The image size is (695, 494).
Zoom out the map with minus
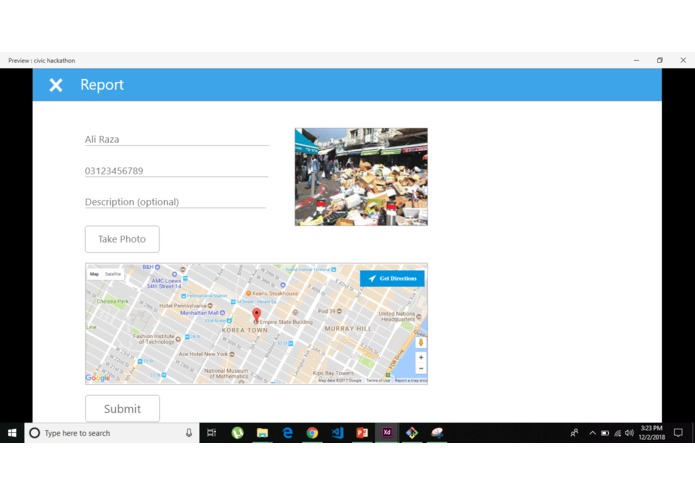(421, 369)
